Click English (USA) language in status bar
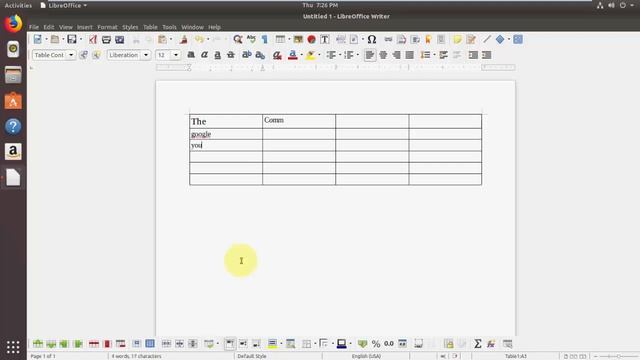 click(x=366, y=356)
